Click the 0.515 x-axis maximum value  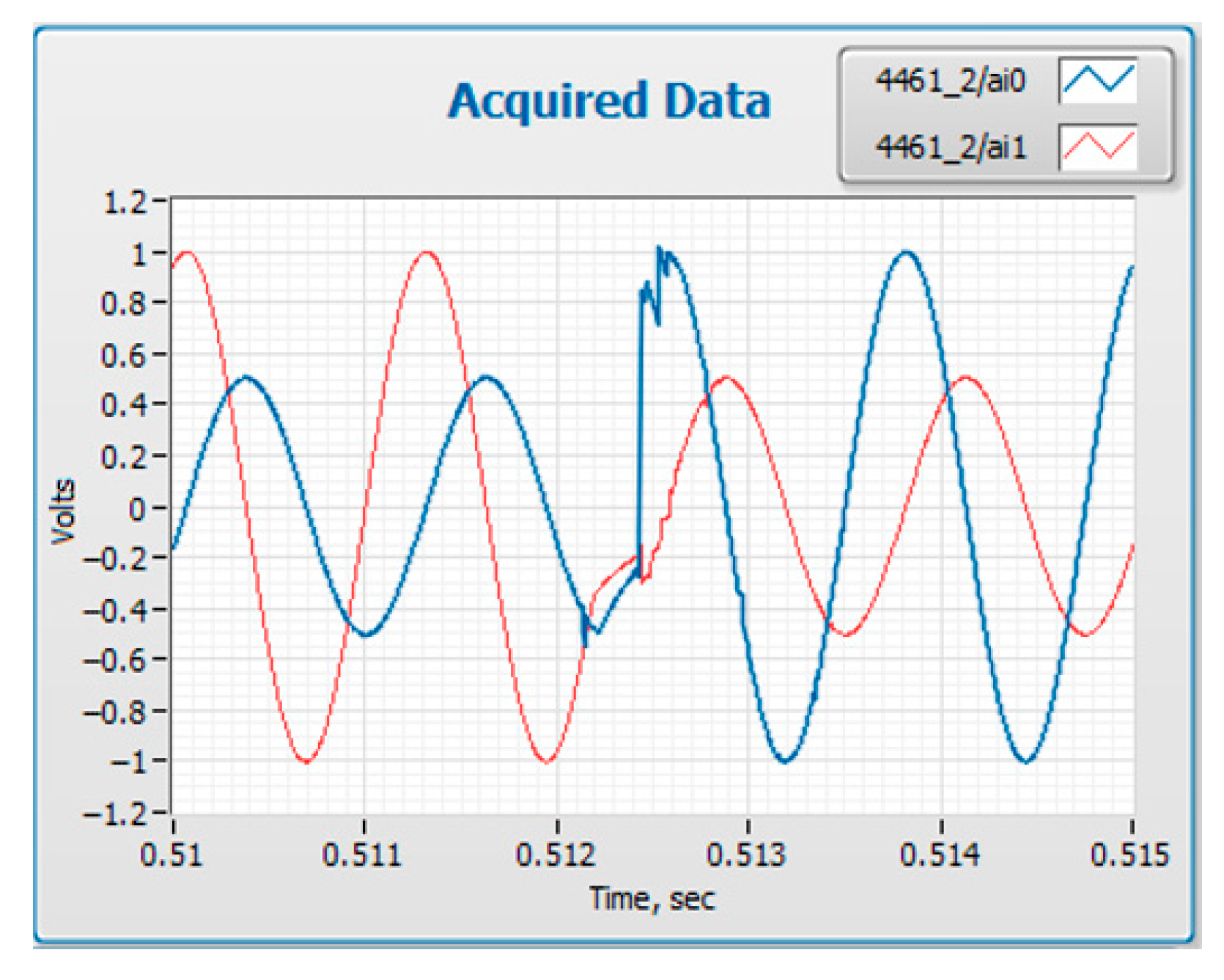(1129, 854)
